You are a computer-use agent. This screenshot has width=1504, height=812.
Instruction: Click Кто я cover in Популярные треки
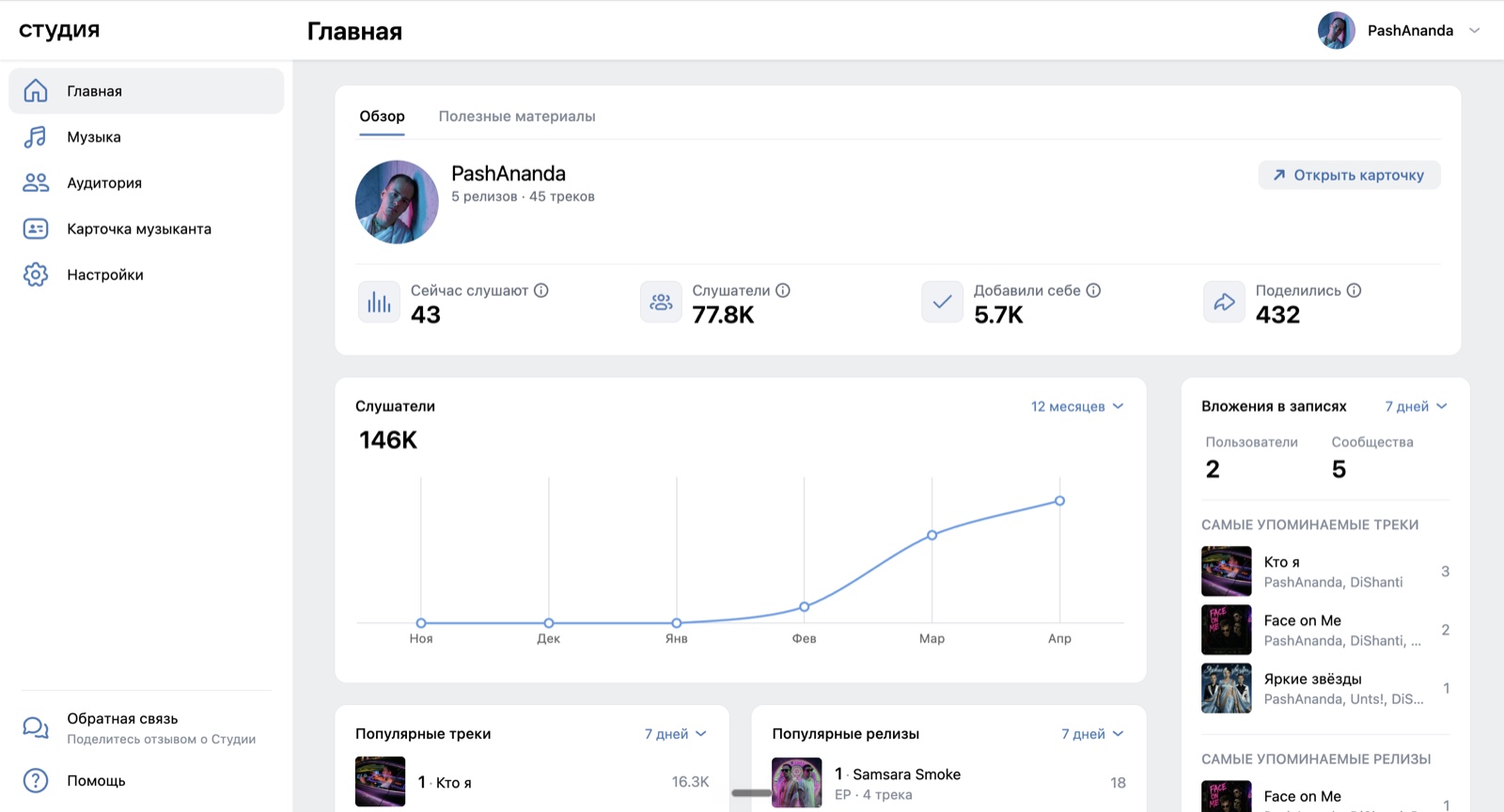[x=380, y=782]
